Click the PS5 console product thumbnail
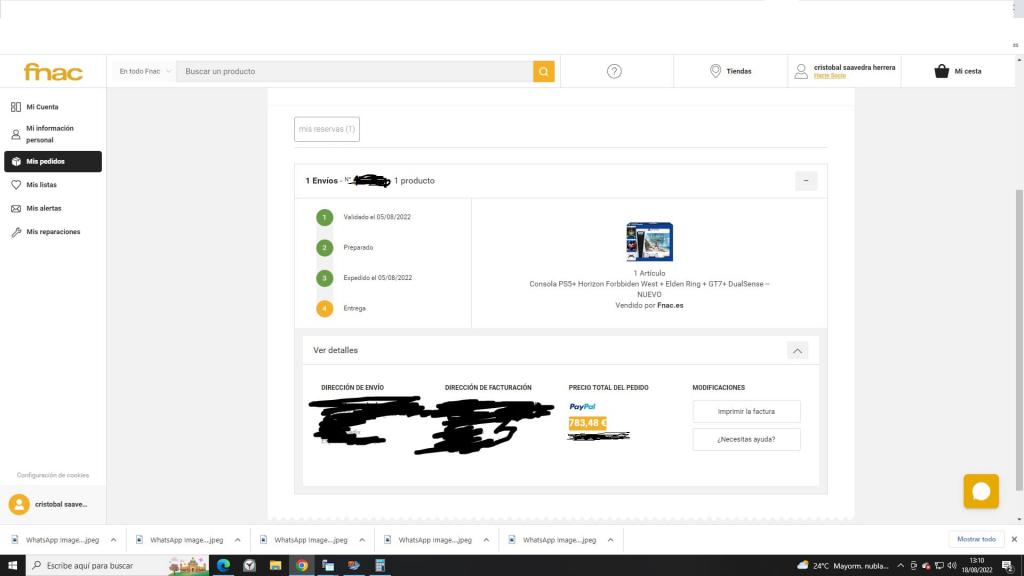Viewport: 1024px width, 576px height. [649, 242]
